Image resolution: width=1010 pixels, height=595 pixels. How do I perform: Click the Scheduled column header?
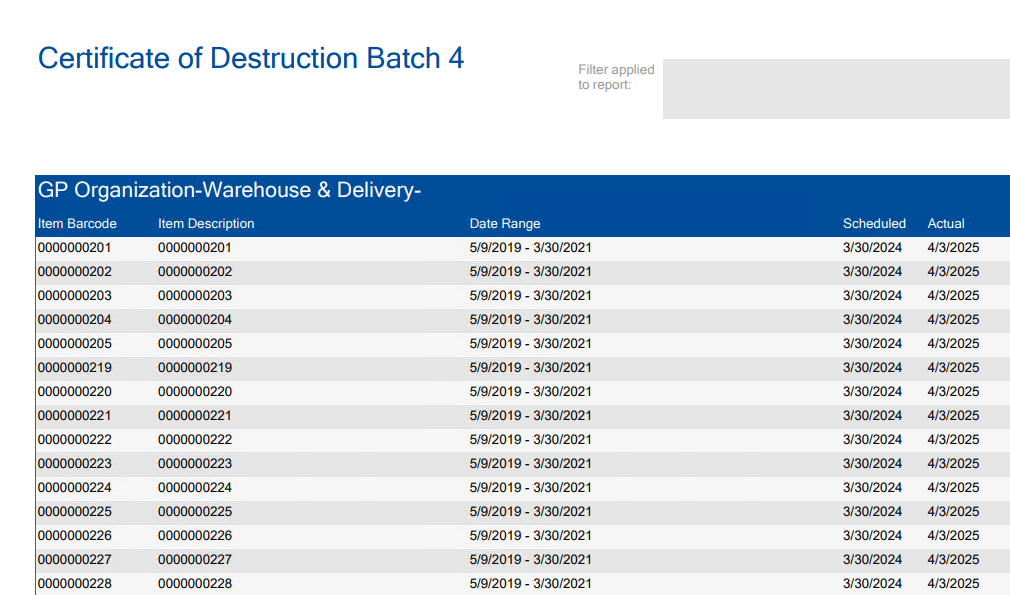tap(874, 223)
